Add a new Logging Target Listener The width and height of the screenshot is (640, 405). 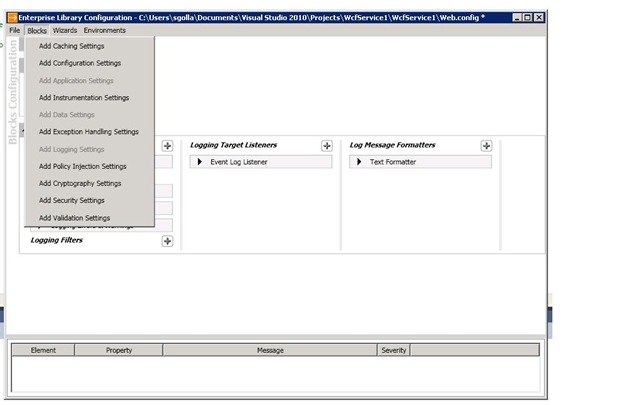pyautogui.click(x=327, y=146)
